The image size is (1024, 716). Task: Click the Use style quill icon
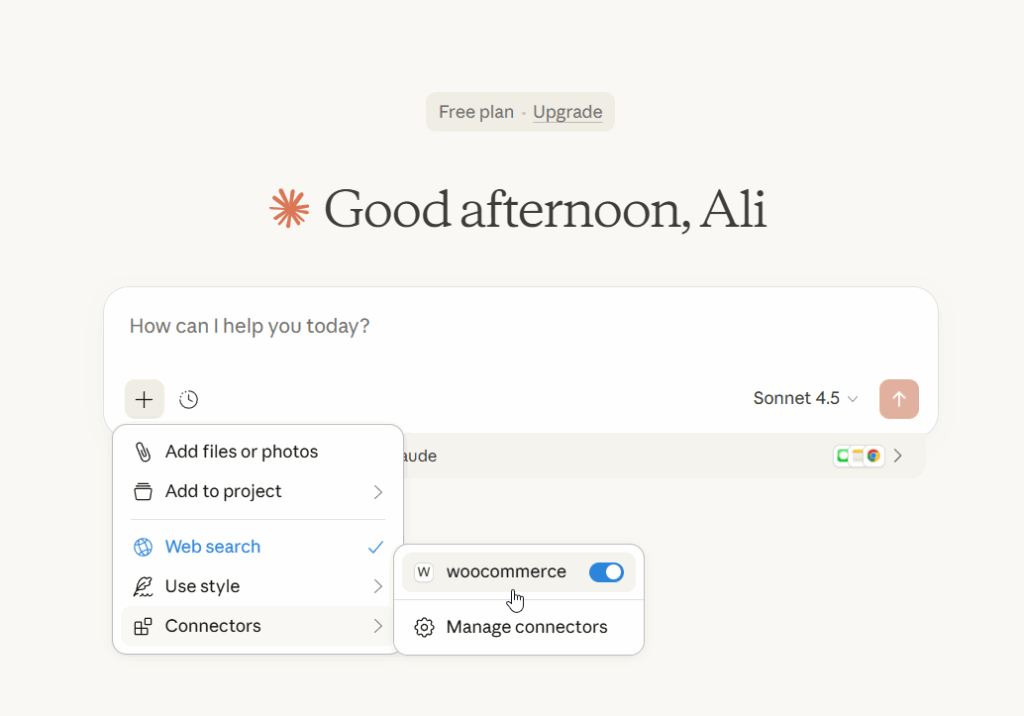[x=143, y=587]
